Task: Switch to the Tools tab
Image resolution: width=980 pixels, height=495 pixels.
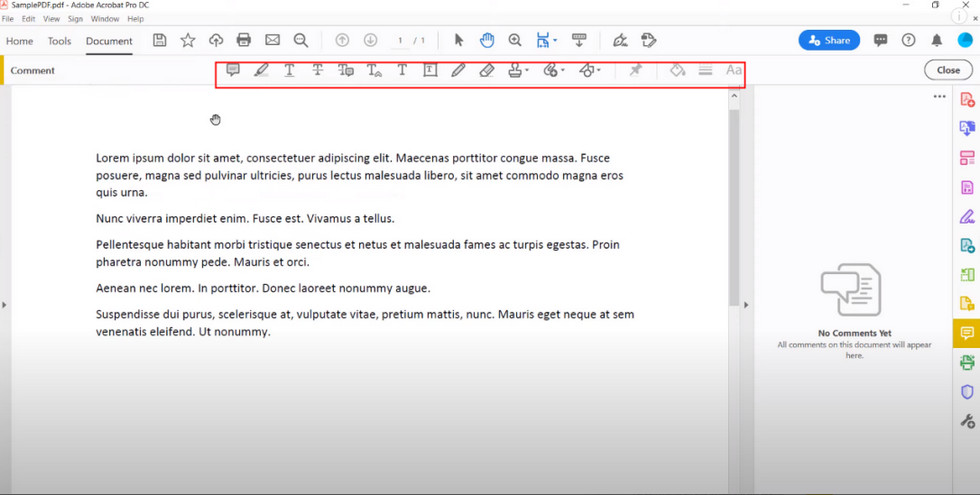Action: [59, 41]
